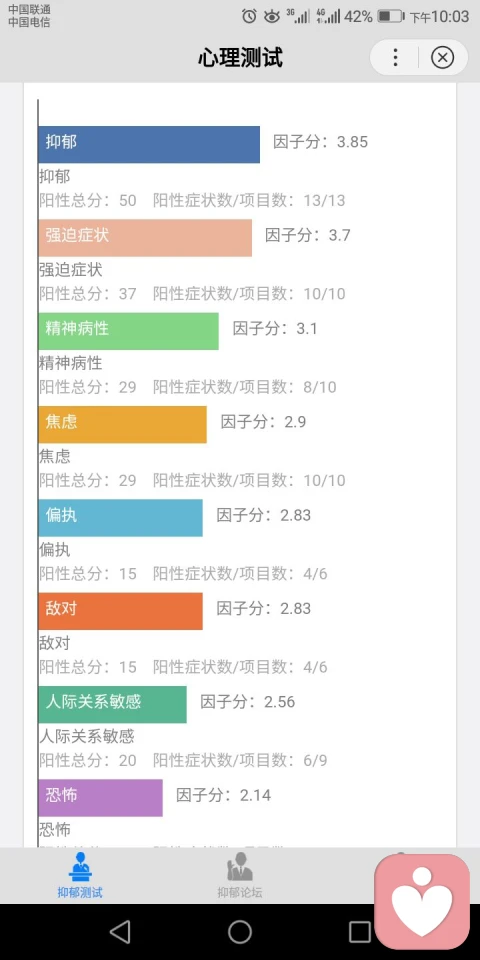Tap the 心理测试 page title
The width and height of the screenshot is (480, 960).
(240, 58)
